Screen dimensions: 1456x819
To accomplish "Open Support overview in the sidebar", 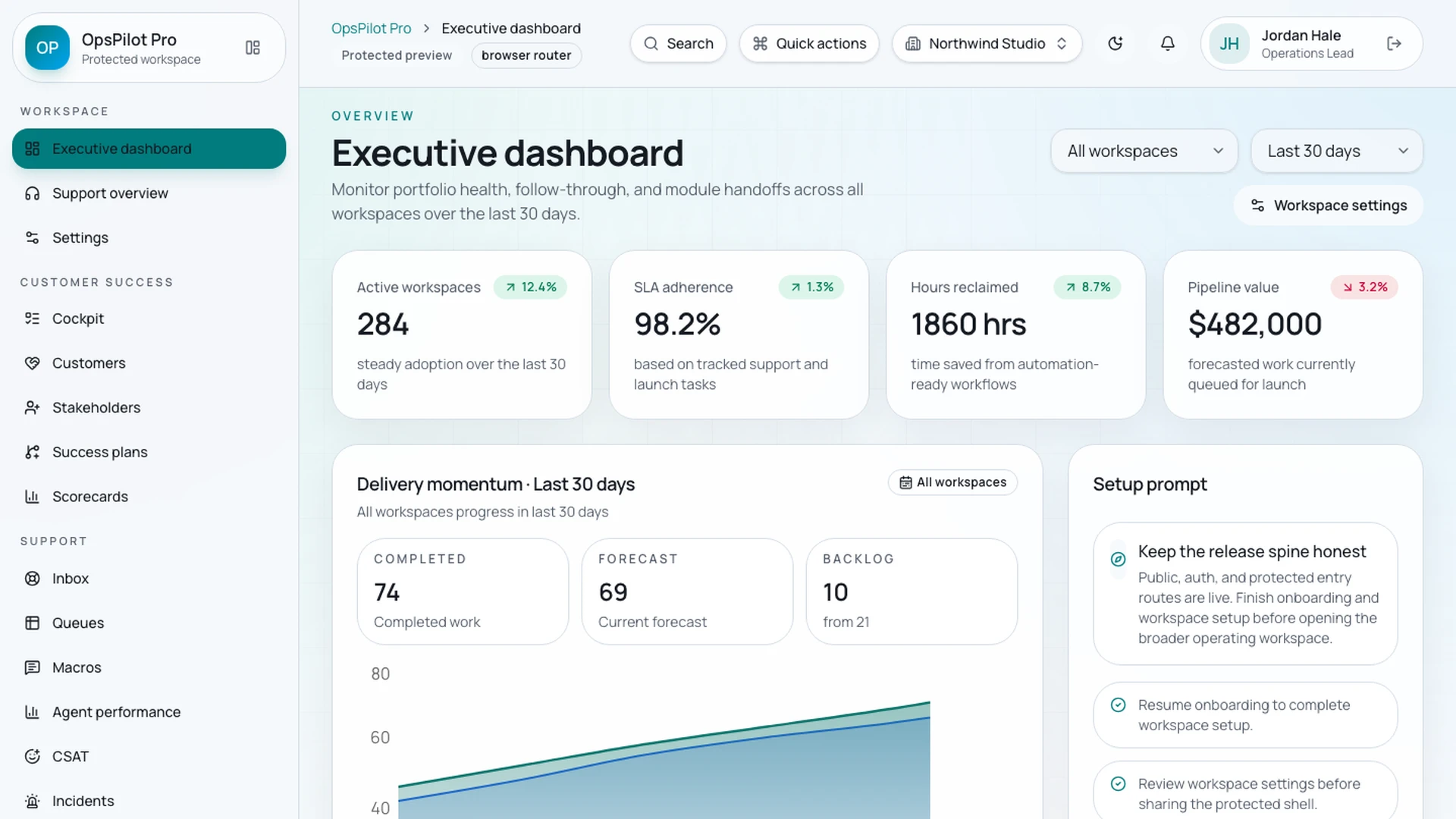I will pyautogui.click(x=149, y=193).
